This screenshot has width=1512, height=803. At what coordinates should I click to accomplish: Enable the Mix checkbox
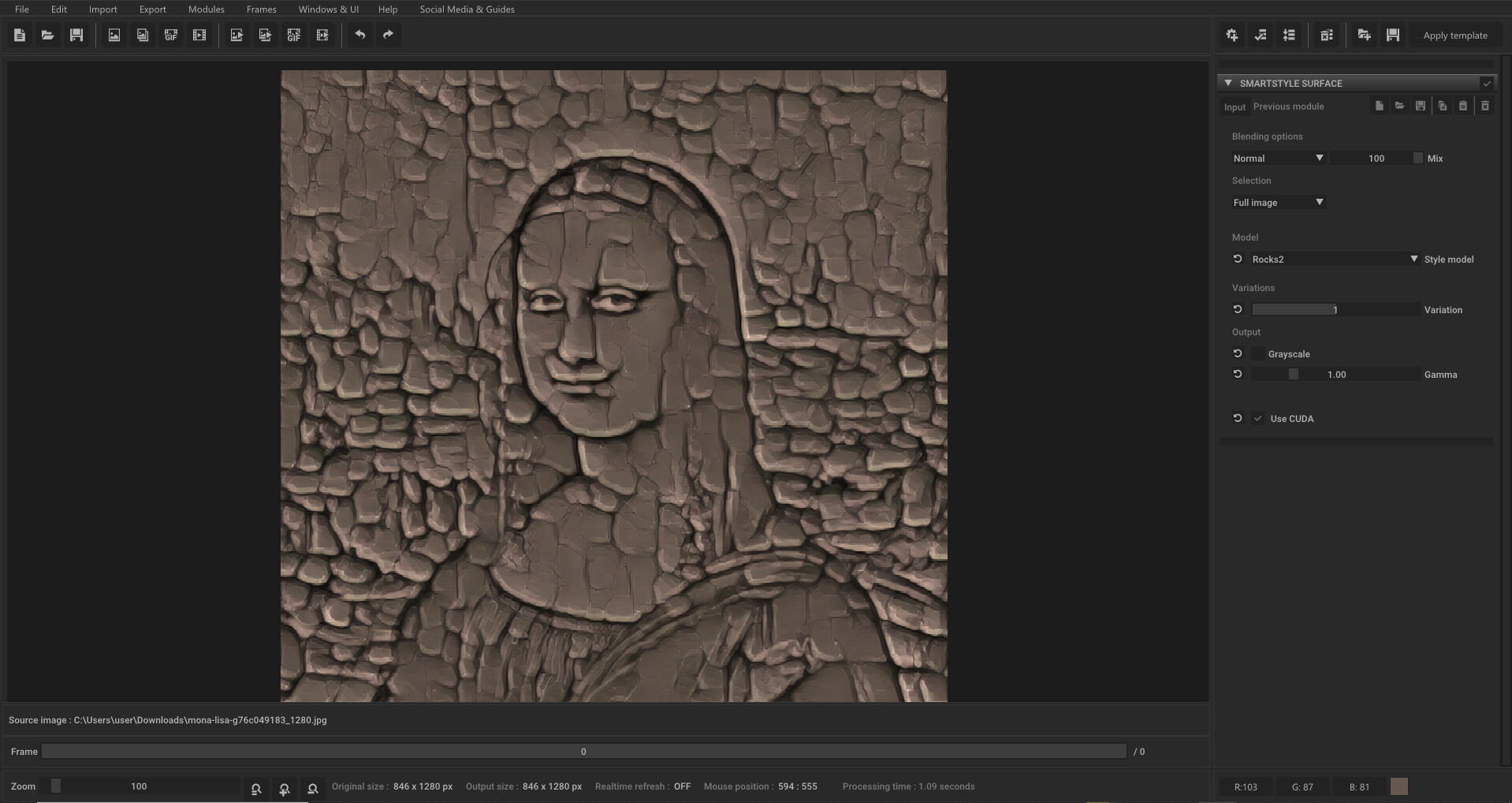tap(1417, 158)
